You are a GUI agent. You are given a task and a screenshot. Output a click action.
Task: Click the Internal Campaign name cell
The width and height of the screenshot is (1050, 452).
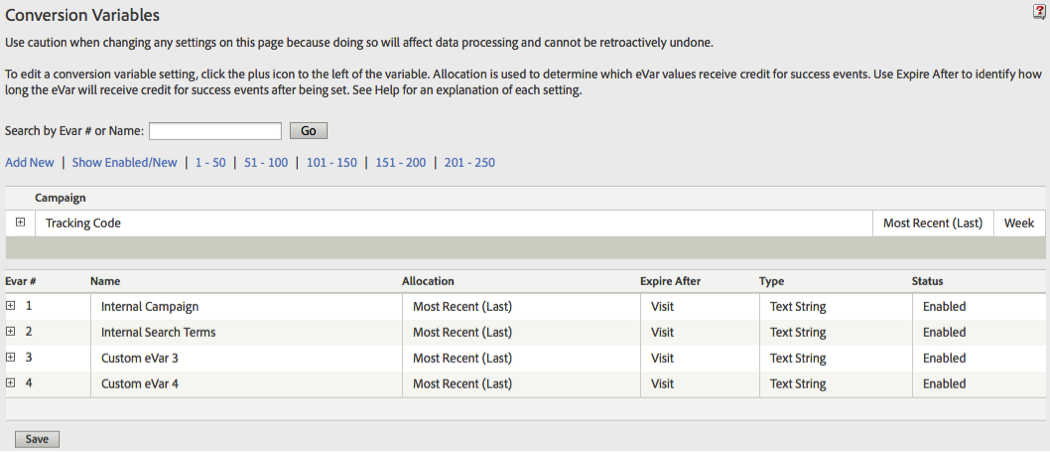pyautogui.click(x=246, y=307)
